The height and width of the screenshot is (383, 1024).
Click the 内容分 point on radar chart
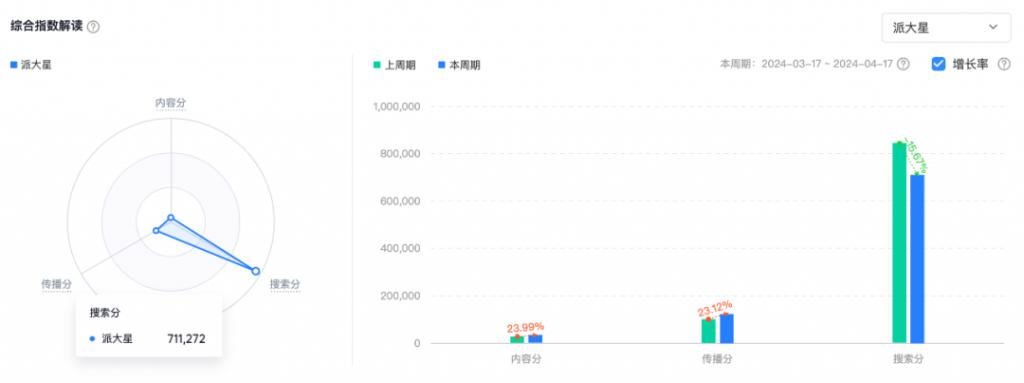(171, 218)
